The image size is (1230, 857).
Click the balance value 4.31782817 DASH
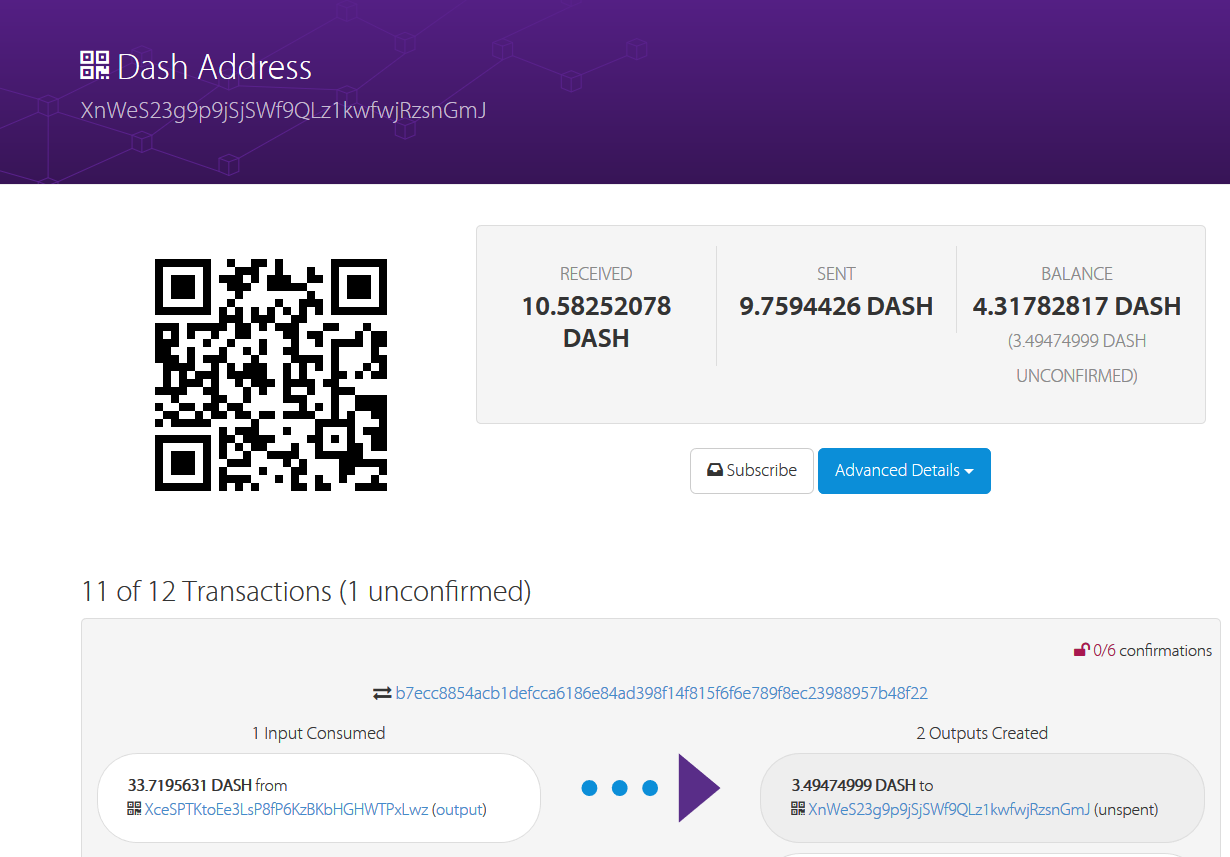tap(1077, 306)
